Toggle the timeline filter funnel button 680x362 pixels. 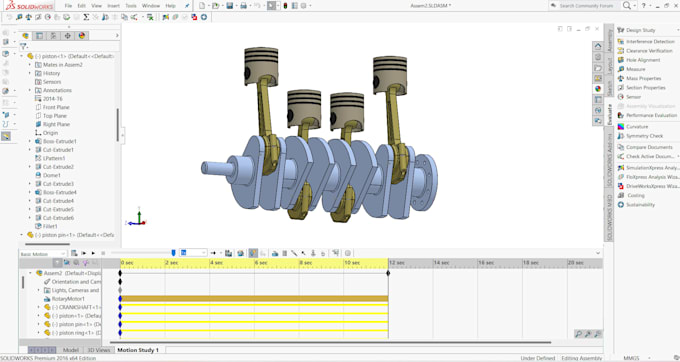click(57, 263)
